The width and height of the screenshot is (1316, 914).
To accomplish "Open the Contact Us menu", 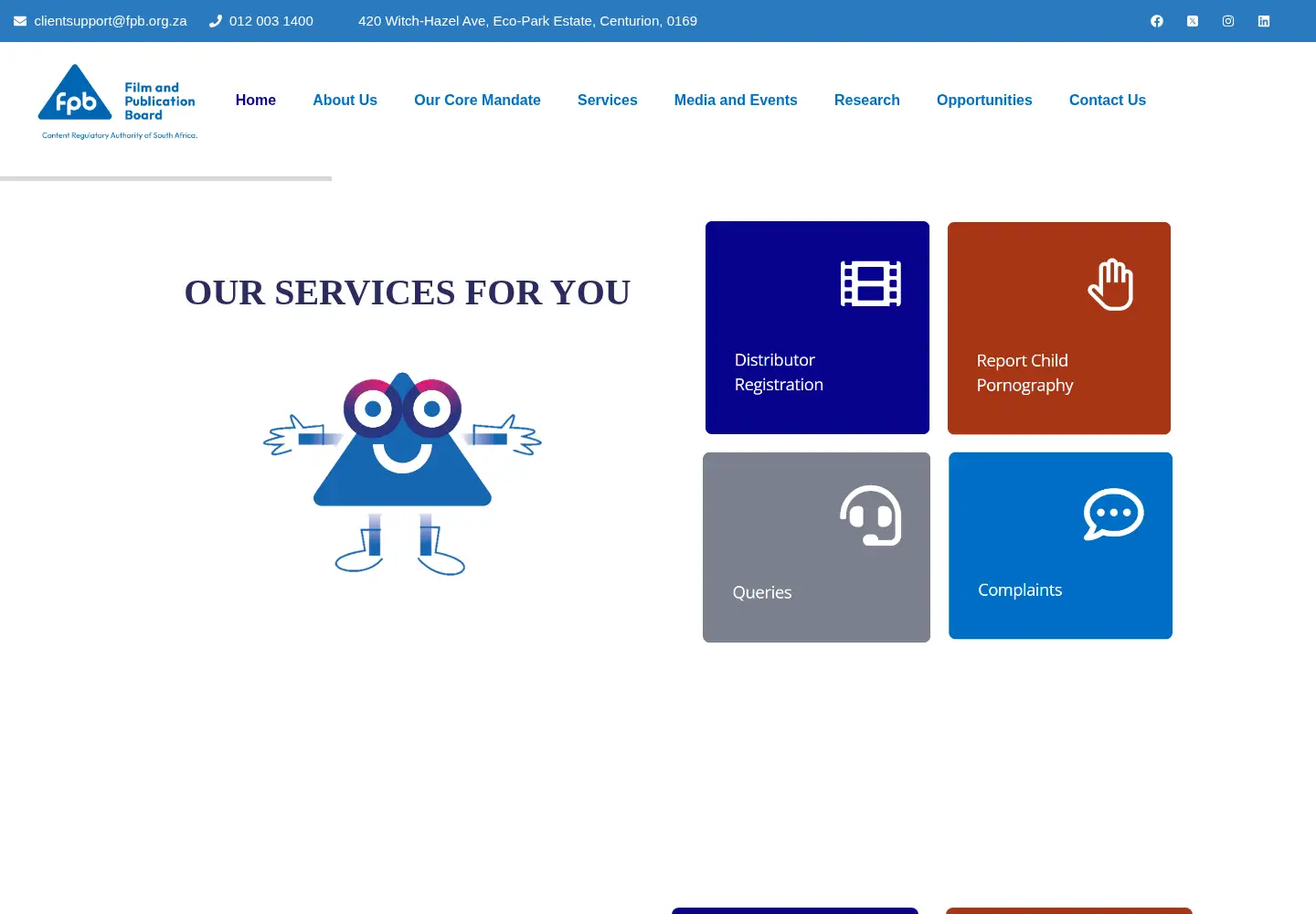I will (1108, 101).
